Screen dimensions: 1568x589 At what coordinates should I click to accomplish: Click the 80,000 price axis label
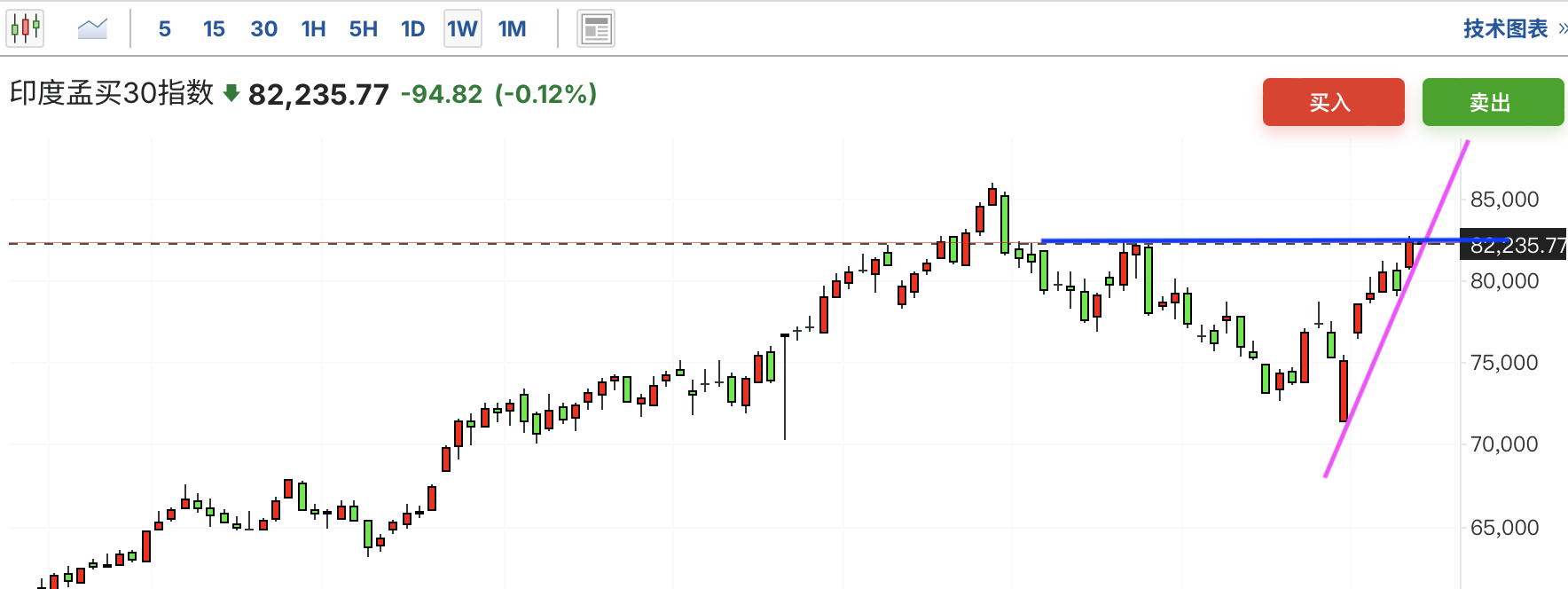point(1504,281)
